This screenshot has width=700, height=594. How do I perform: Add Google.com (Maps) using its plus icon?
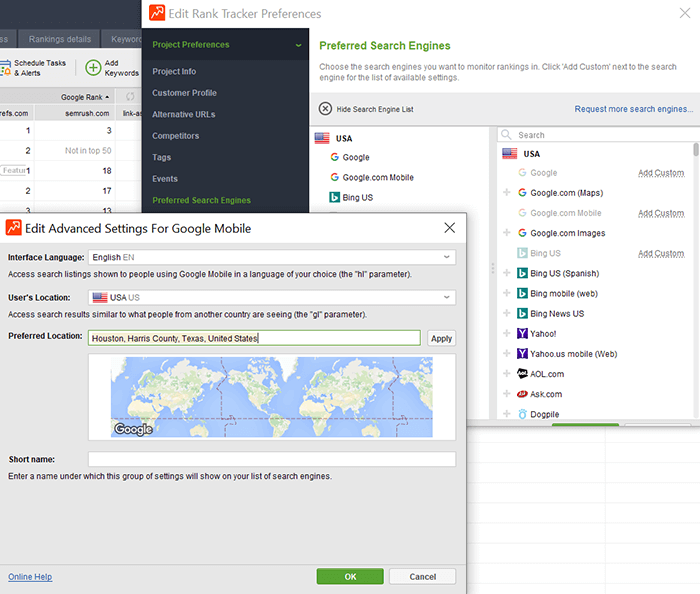[x=507, y=192]
